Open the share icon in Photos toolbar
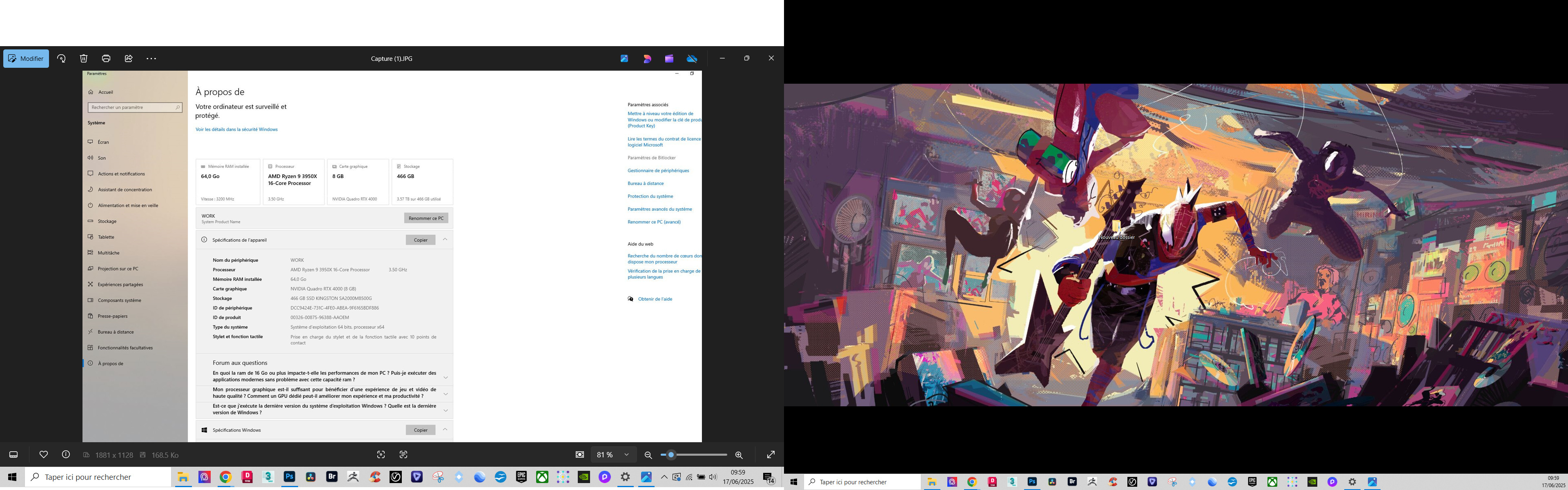The width and height of the screenshot is (1568, 490). tap(129, 58)
